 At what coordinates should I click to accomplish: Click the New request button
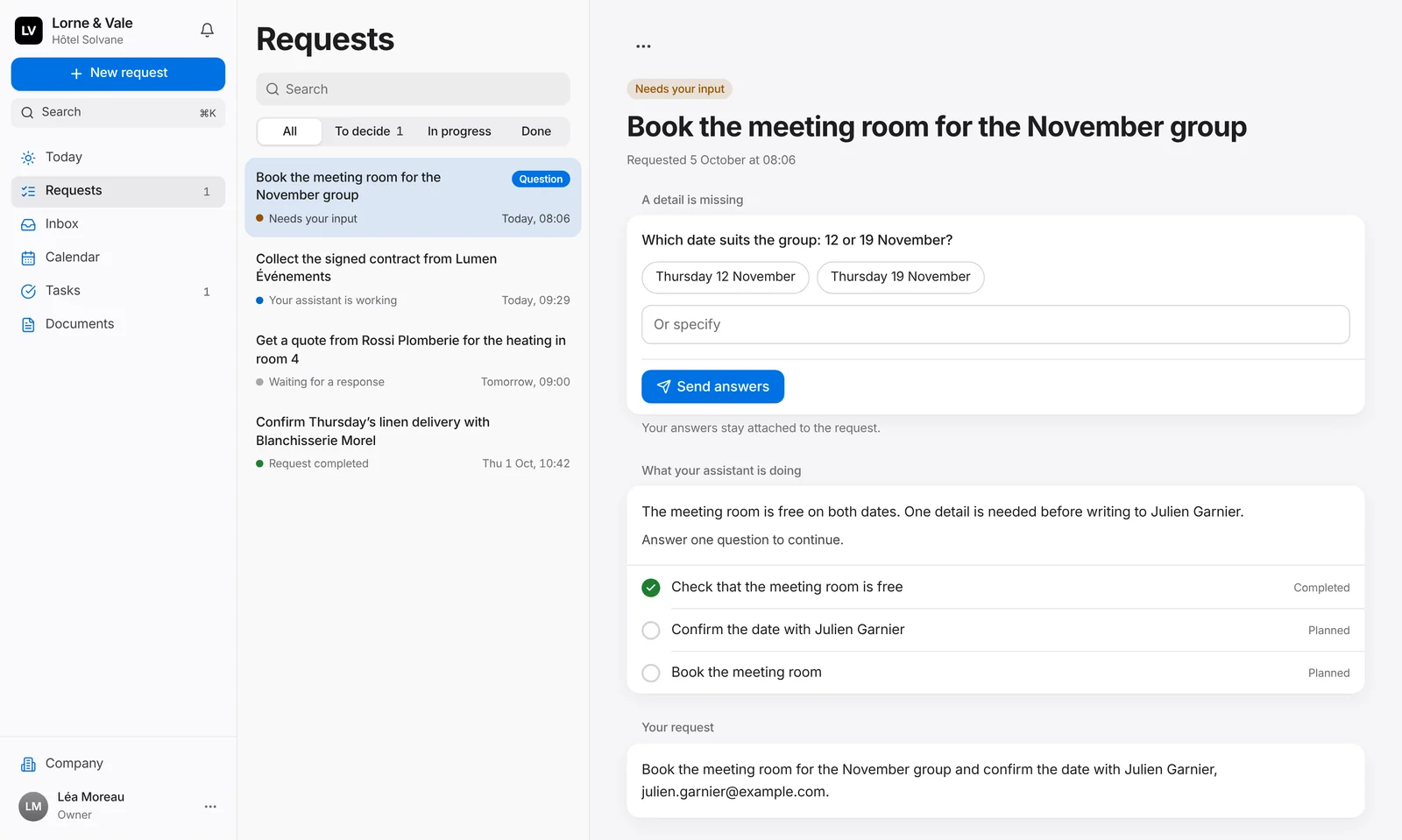118,74
